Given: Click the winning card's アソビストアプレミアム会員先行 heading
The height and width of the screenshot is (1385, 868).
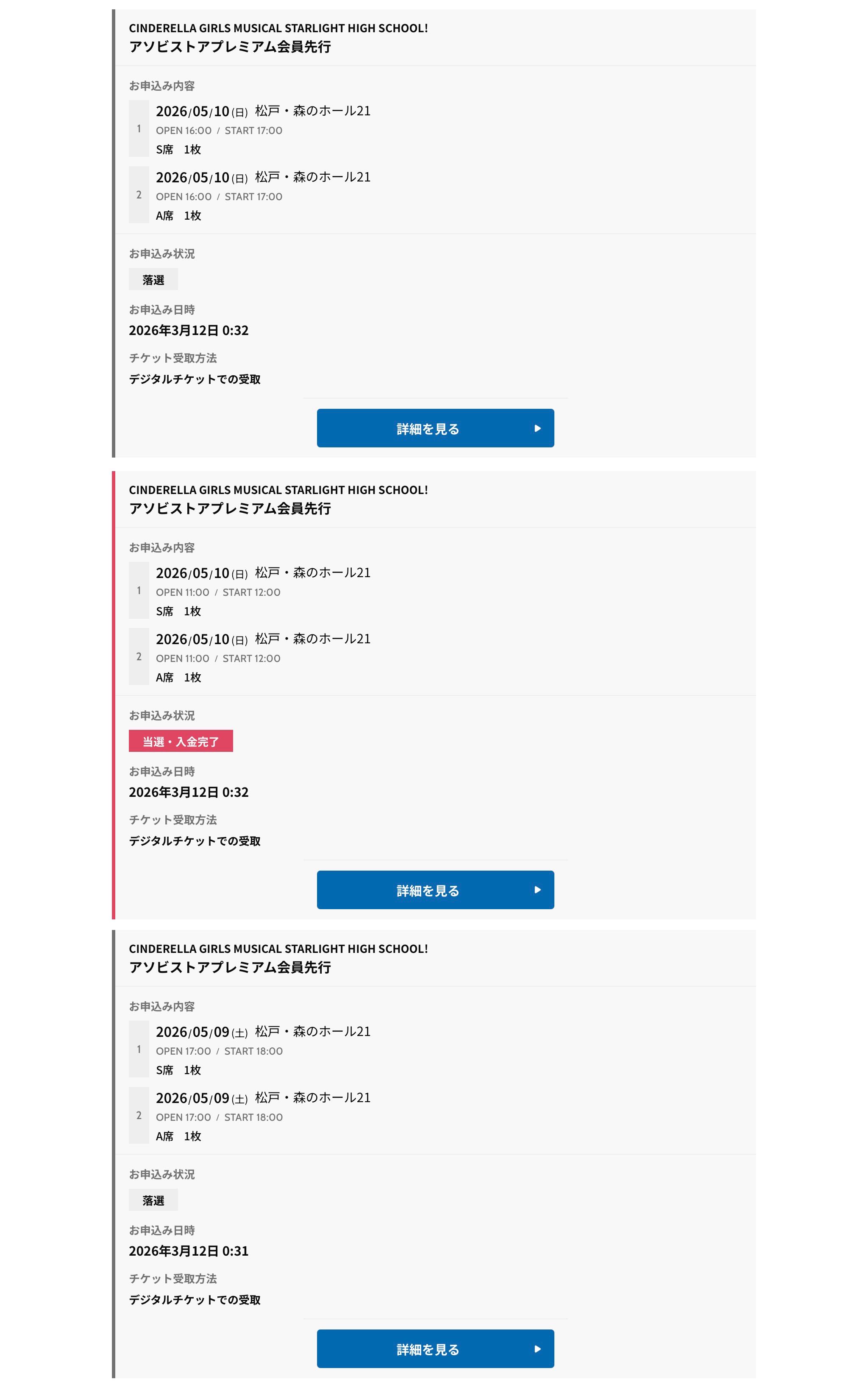Looking at the screenshot, I should pos(230,508).
